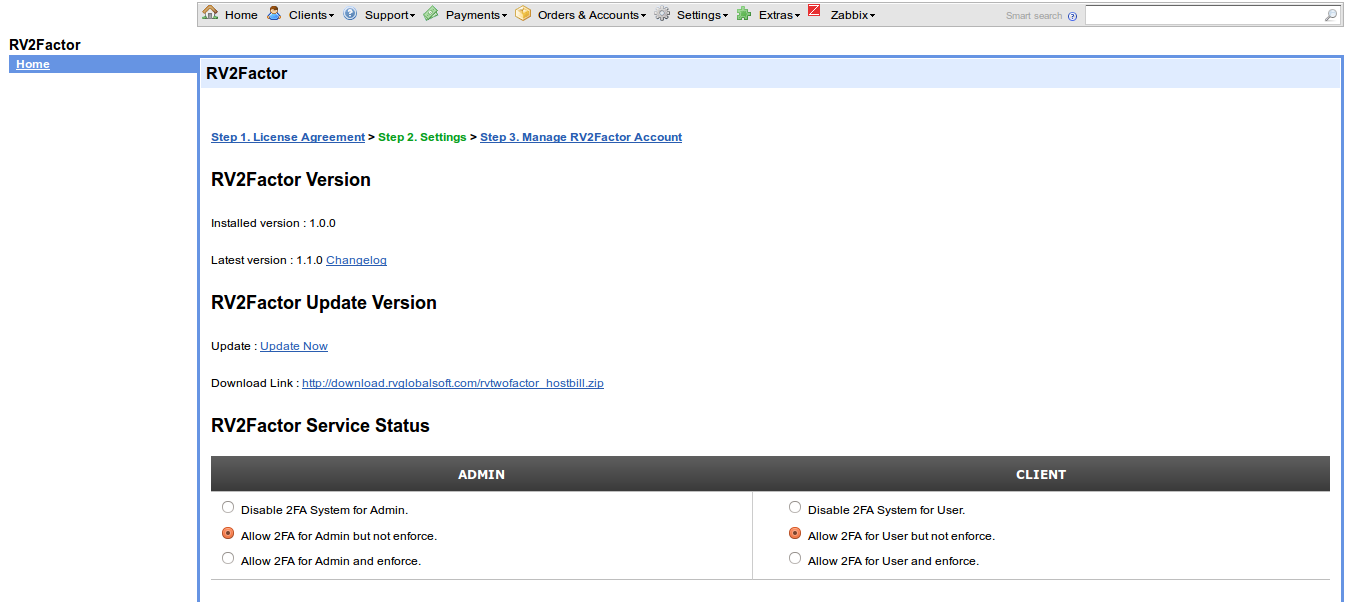
Task: Open the Orders & Accounts dropdown menu
Action: (x=592, y=15)
